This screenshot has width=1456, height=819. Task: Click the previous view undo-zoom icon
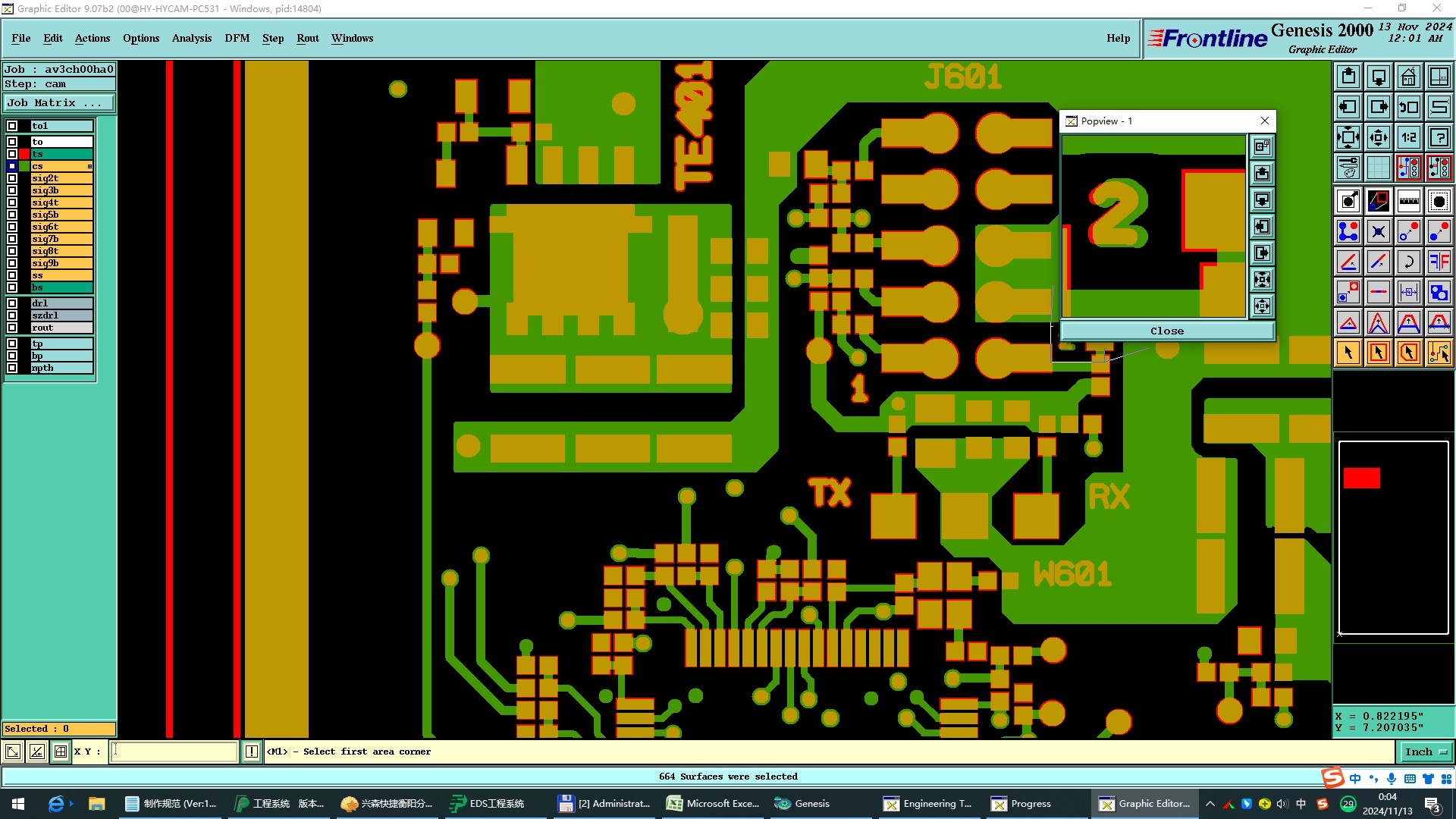click(1409, 107)
